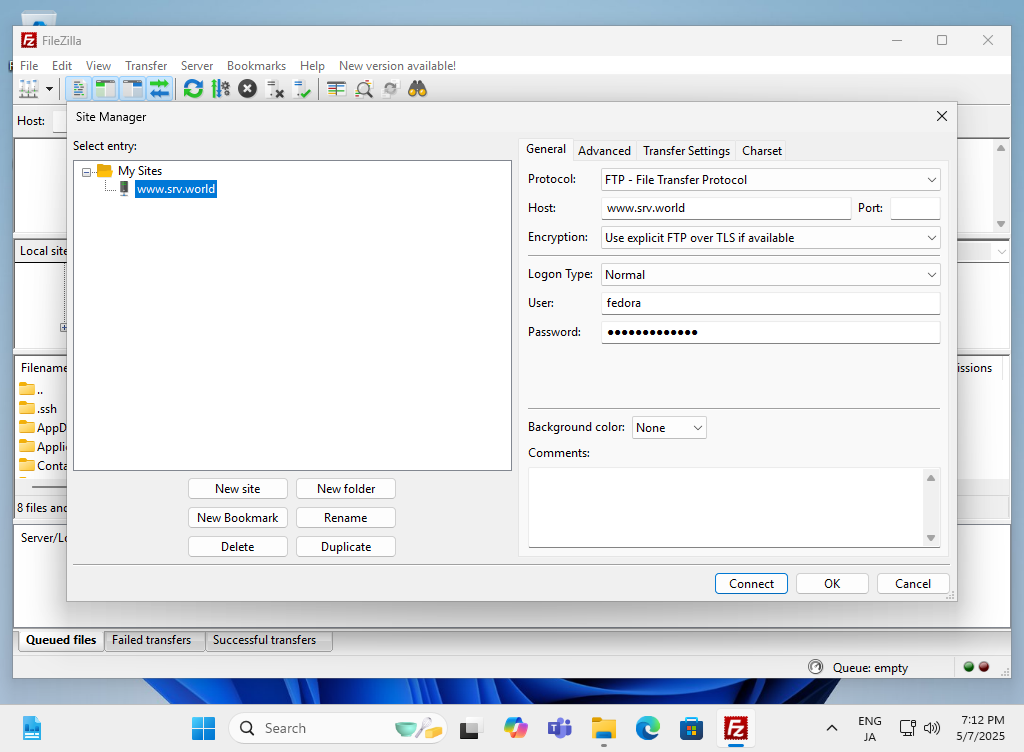The height and width of the screenshot is (752, 1024).
Task: Open the Encryption dropdown
Action: (771, 238)
